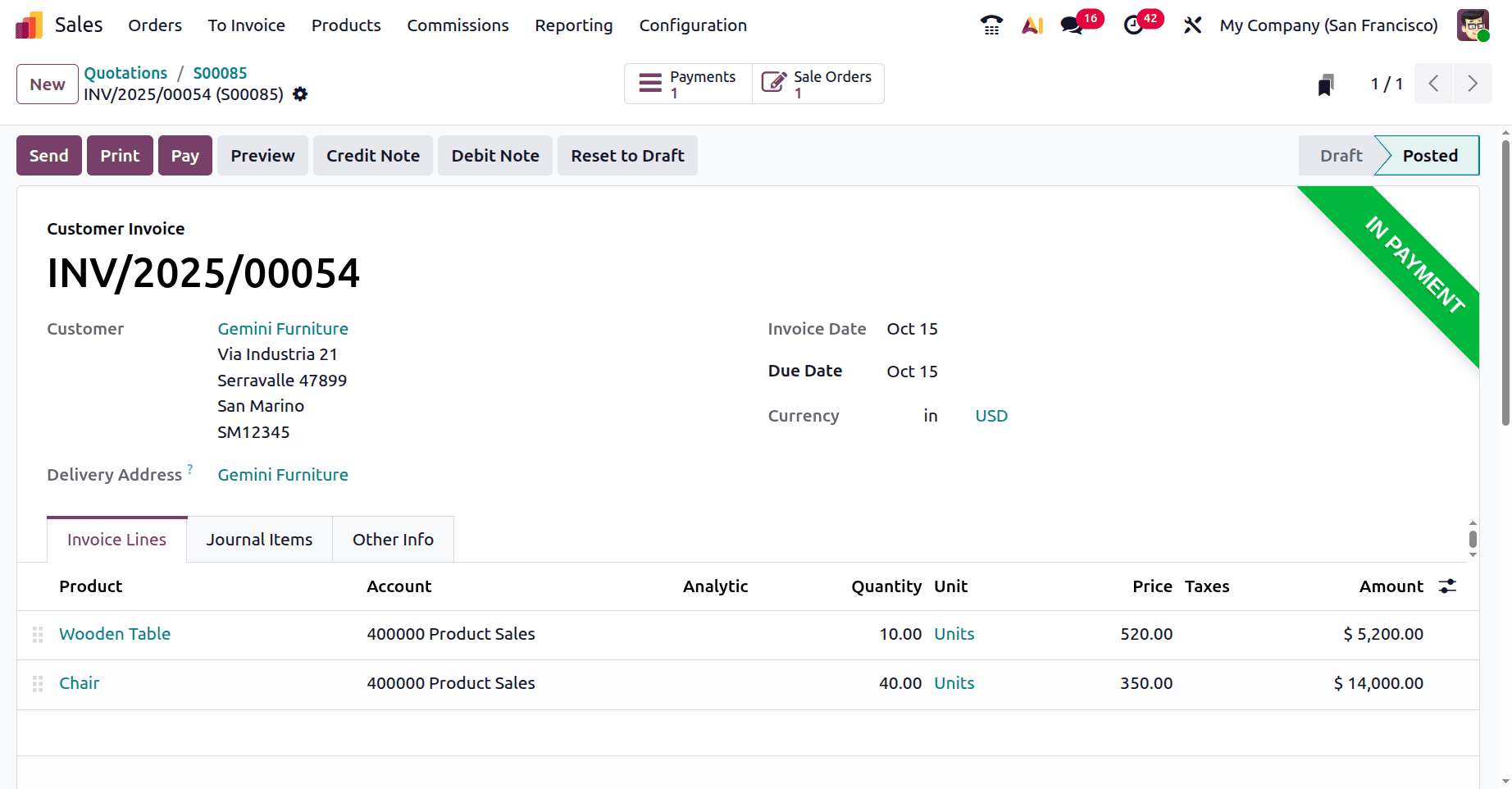
Task: Open the USD currency link
Action: (991, 416)
